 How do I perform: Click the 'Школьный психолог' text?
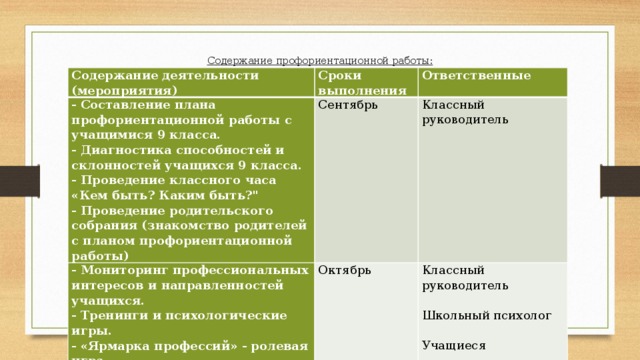487,316
